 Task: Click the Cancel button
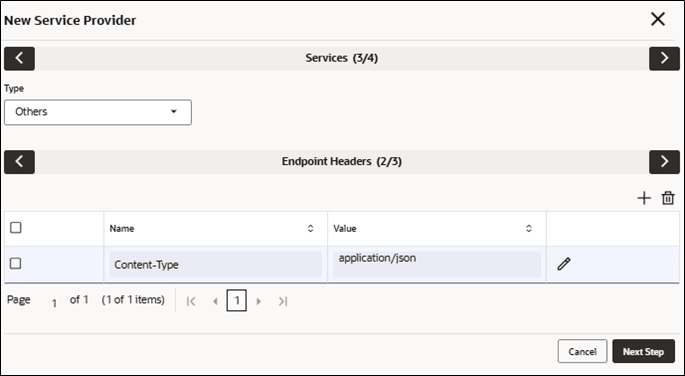click(x=582, y=351)
